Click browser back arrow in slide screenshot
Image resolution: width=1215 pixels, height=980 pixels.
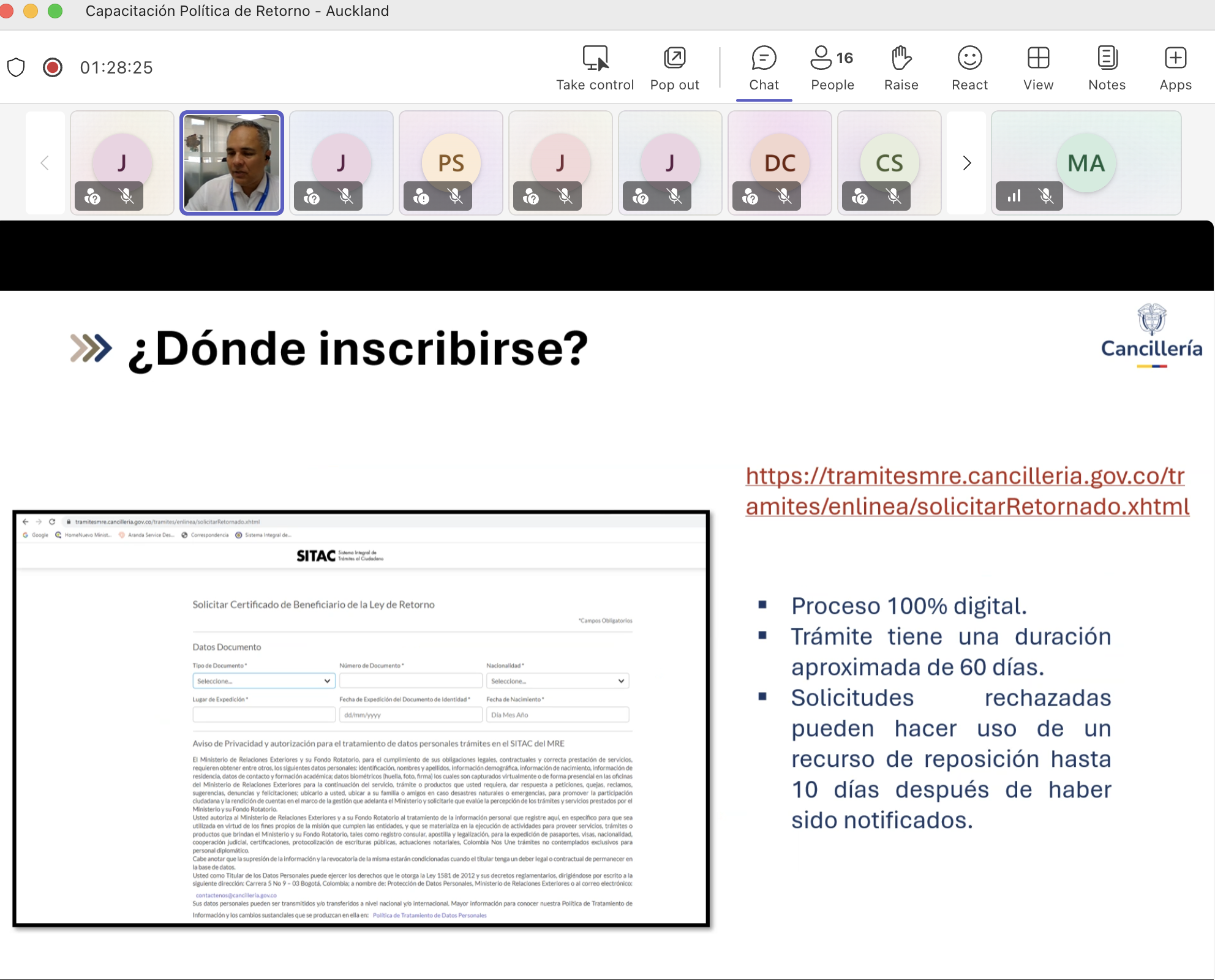pos(25,521)
